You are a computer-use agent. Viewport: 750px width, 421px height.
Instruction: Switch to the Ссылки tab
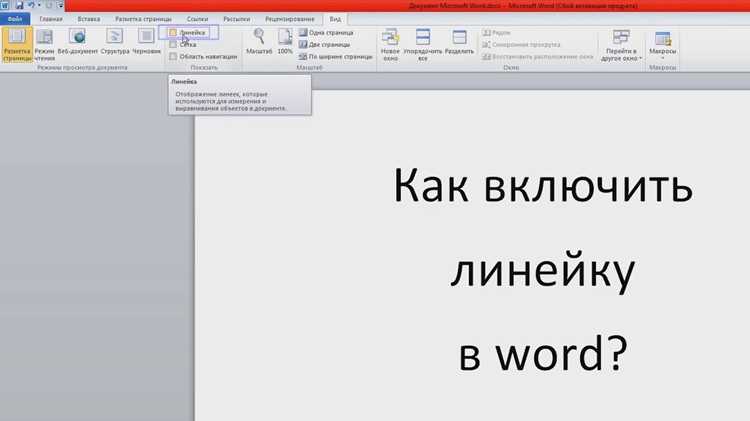pyautogui.click(x=197, y=19)
